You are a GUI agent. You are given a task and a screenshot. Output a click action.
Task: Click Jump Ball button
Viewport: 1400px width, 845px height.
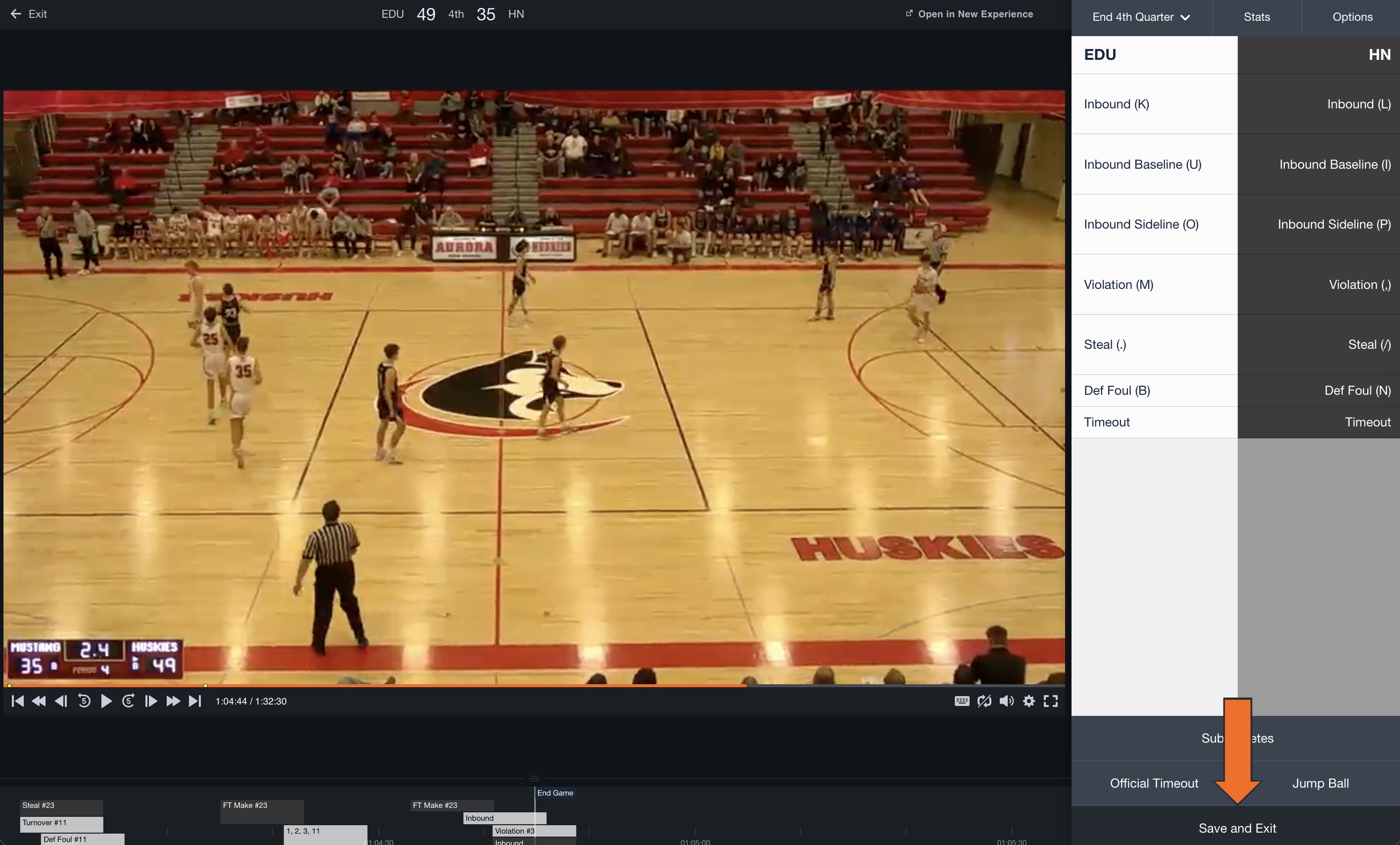1320,783
